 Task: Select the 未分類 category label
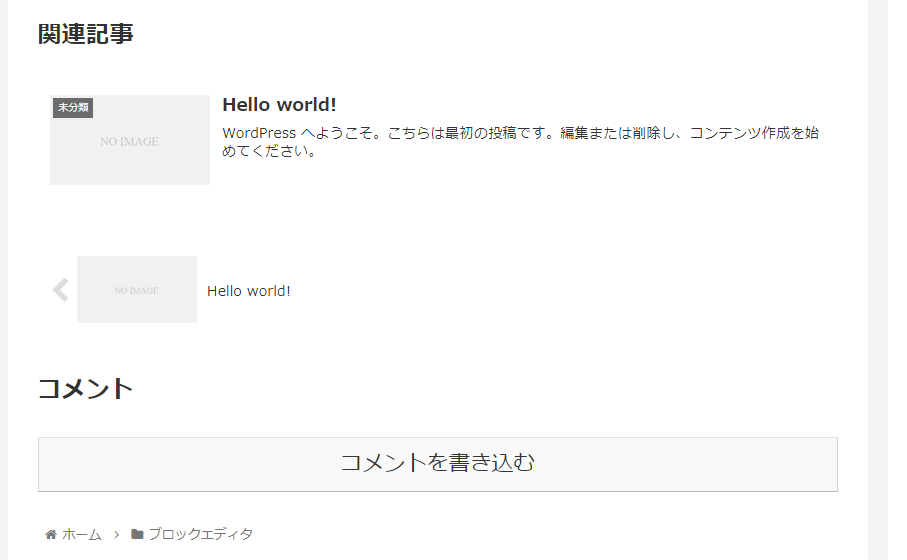coord(73,108)
